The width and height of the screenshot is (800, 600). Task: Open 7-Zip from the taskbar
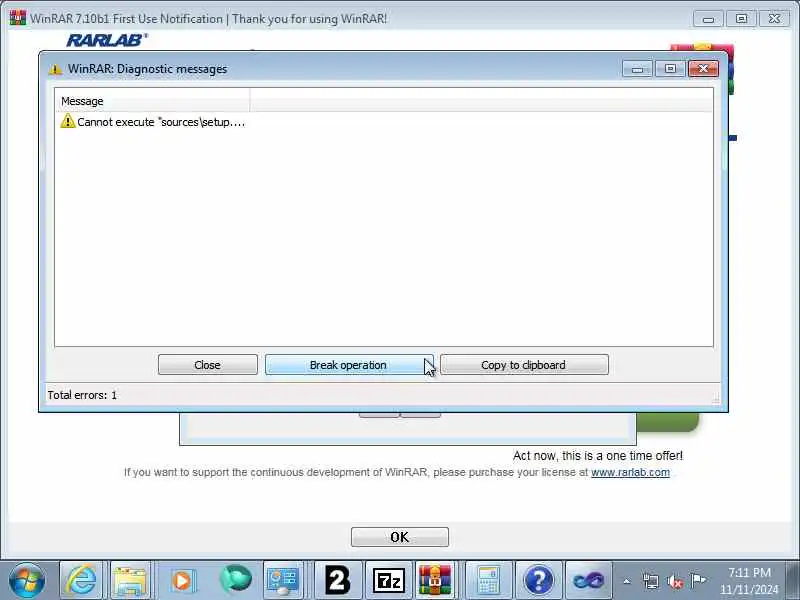pyautogui.click(x=388, y=581)
